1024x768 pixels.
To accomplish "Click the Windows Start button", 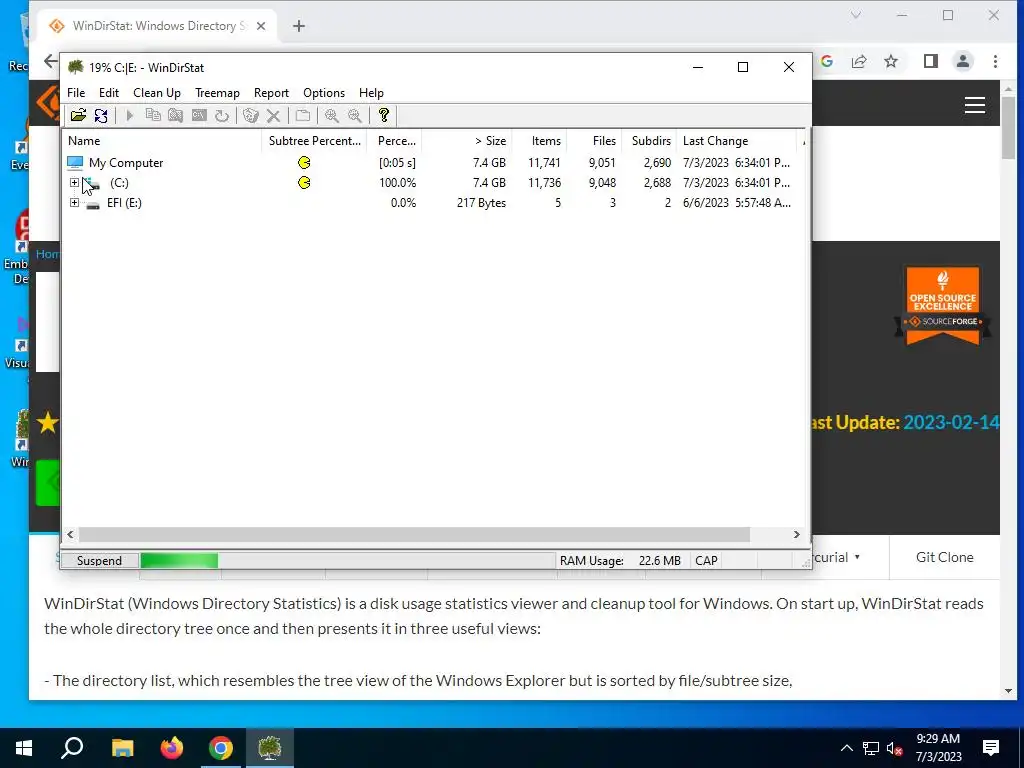I will point(24,748).
